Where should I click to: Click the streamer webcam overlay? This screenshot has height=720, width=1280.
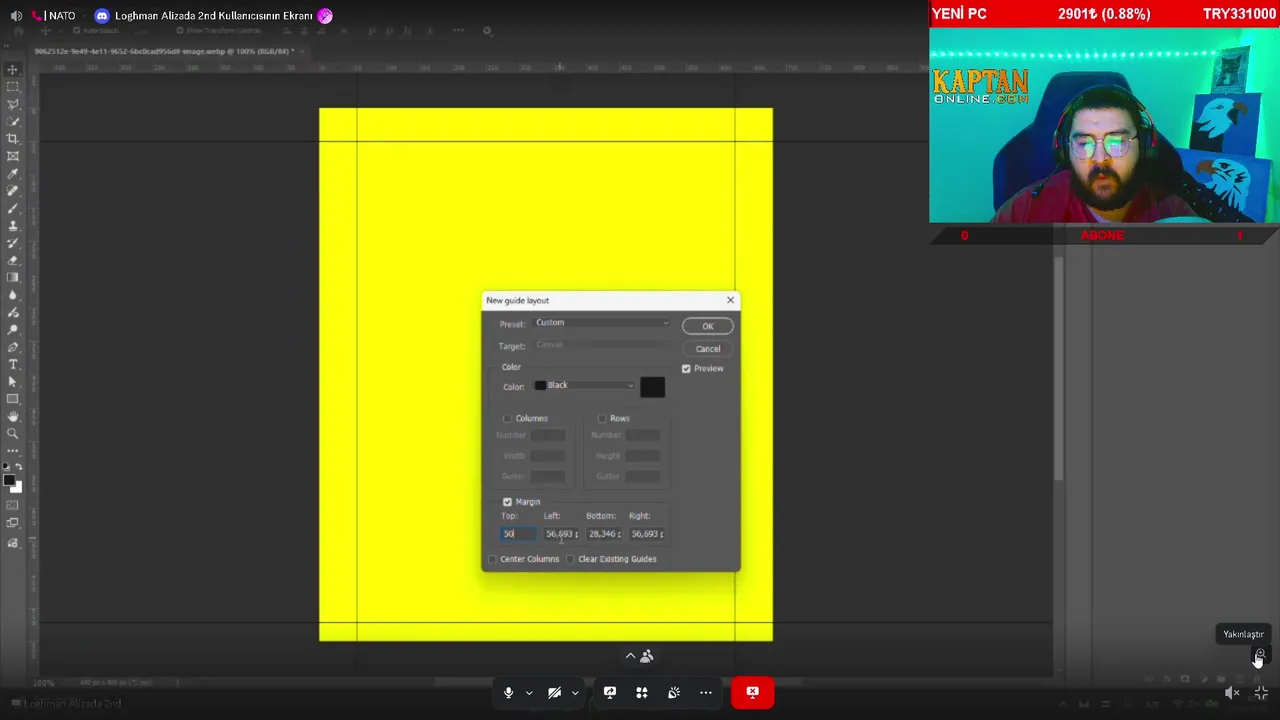click(1104, 125)
